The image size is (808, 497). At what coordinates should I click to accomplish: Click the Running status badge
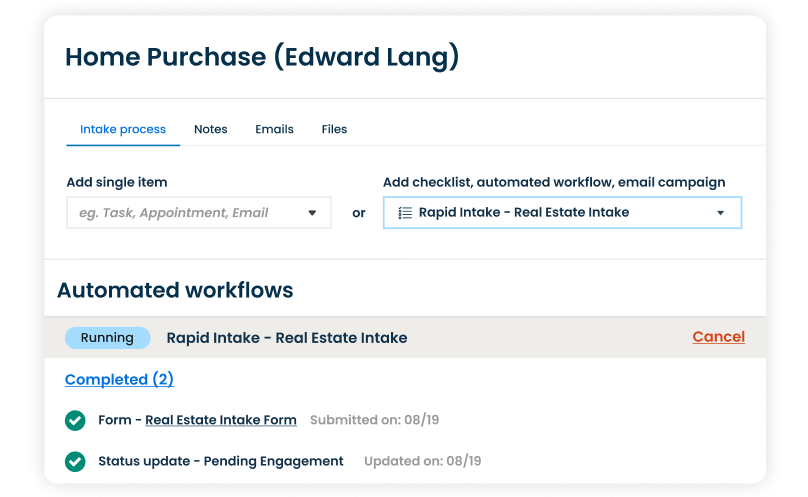[x=107, y=338]
